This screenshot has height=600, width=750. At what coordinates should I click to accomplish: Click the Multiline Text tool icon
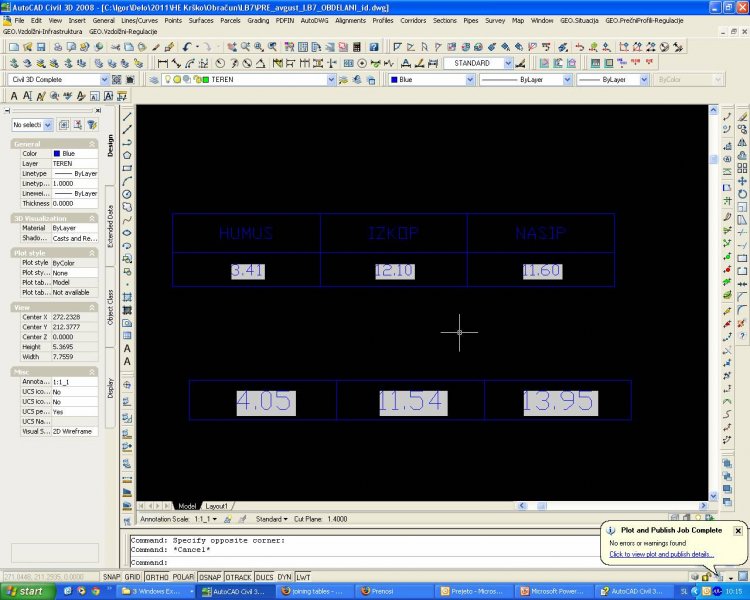(x=128, y=348)
